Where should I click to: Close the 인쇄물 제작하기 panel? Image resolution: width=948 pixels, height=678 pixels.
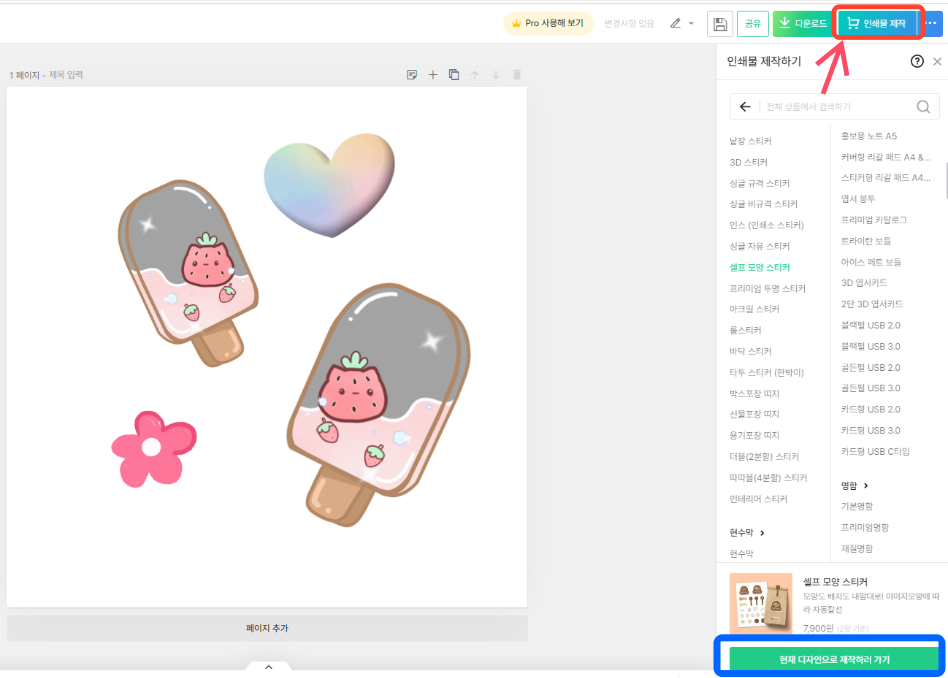point(937,61)
